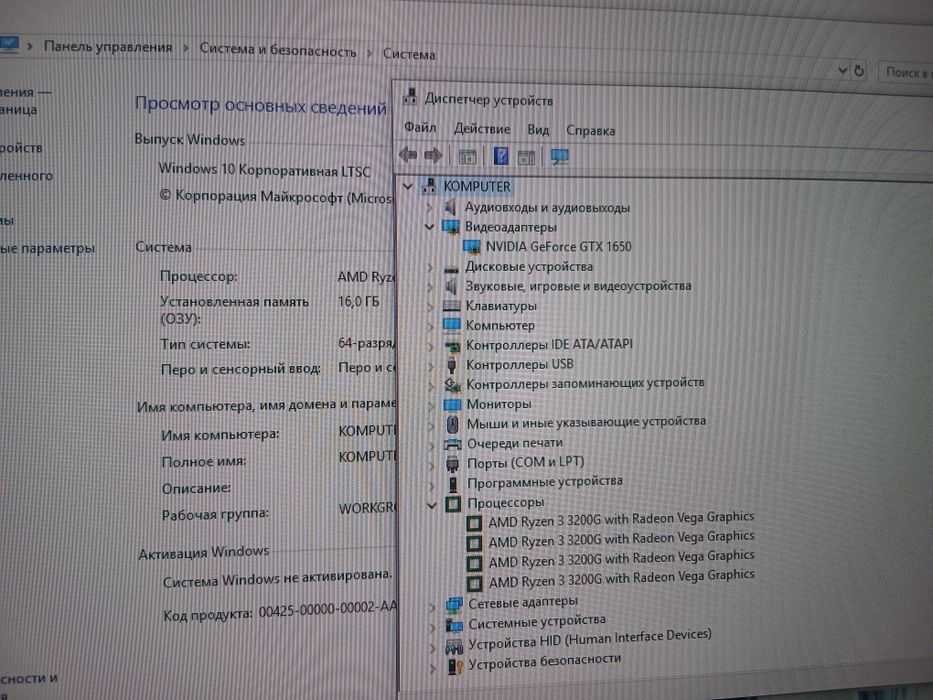The image size is (933, 700).
Task: Click the Процессоры chip icon
Action: 453,504
